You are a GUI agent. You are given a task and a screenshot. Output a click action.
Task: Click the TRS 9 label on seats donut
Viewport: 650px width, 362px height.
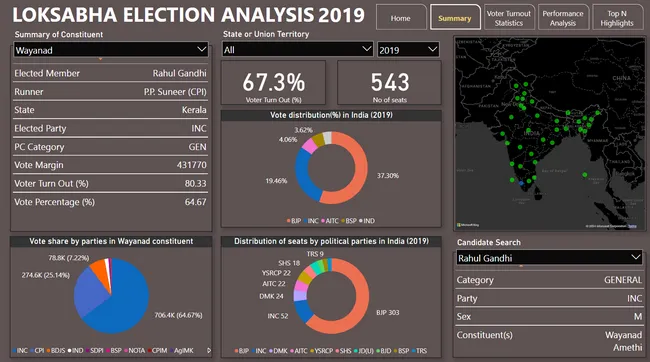click(x=315, y=254)
